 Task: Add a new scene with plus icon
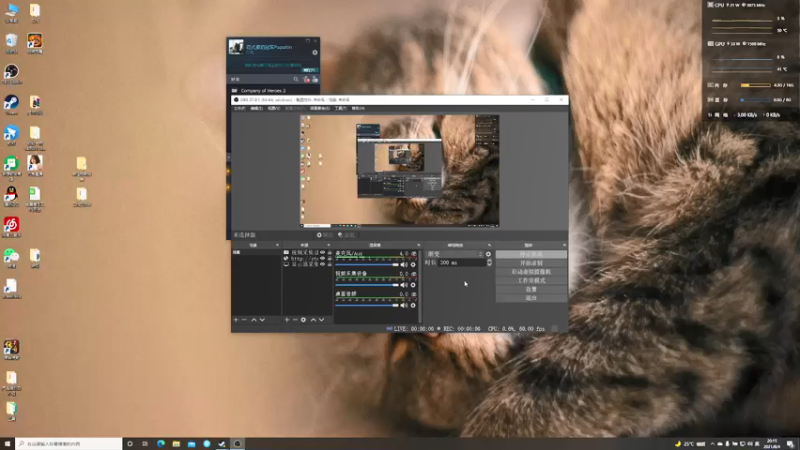click(x=236, y=320)
